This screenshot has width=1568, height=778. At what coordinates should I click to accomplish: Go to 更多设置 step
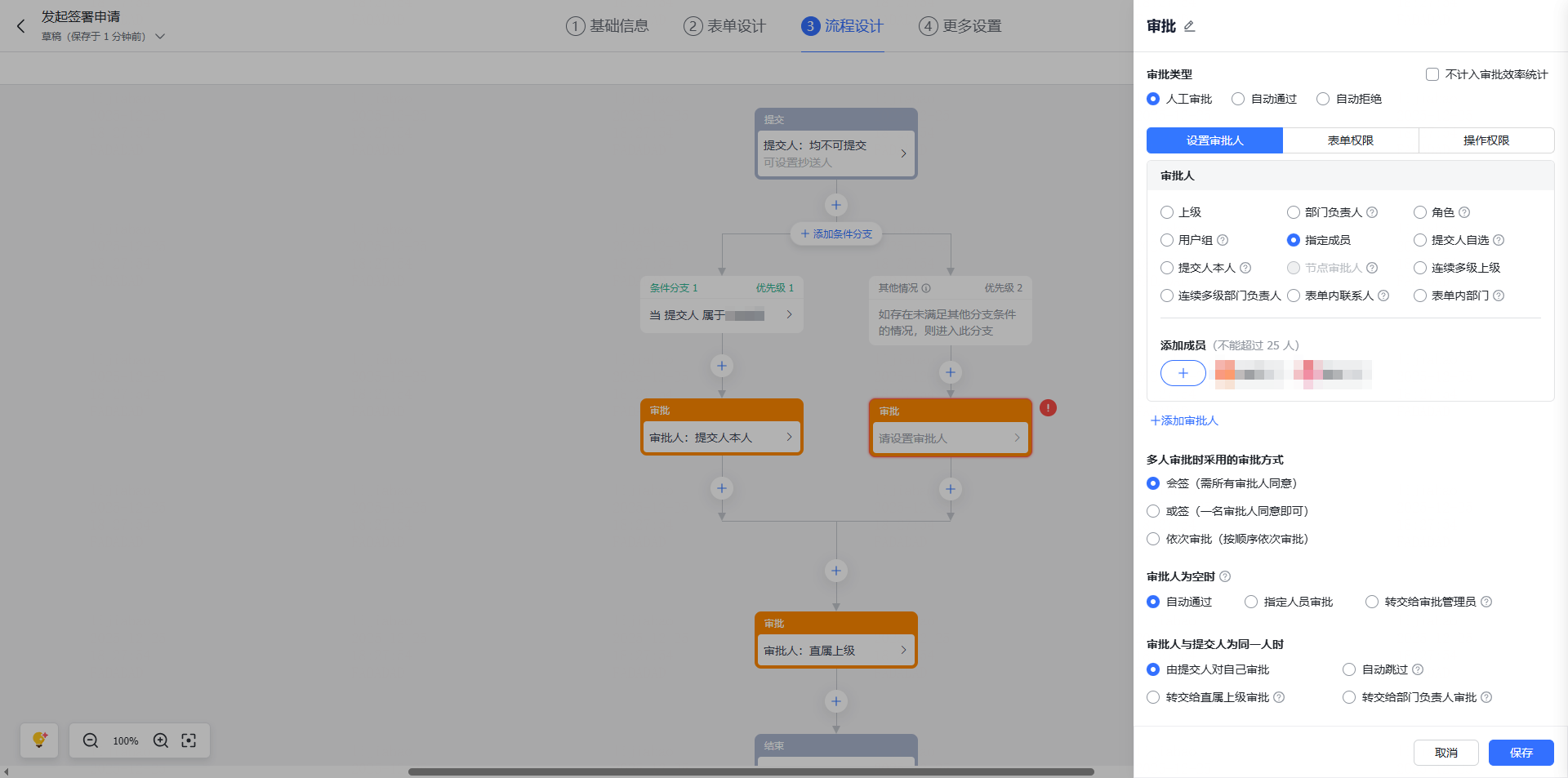tap(960, 26)
